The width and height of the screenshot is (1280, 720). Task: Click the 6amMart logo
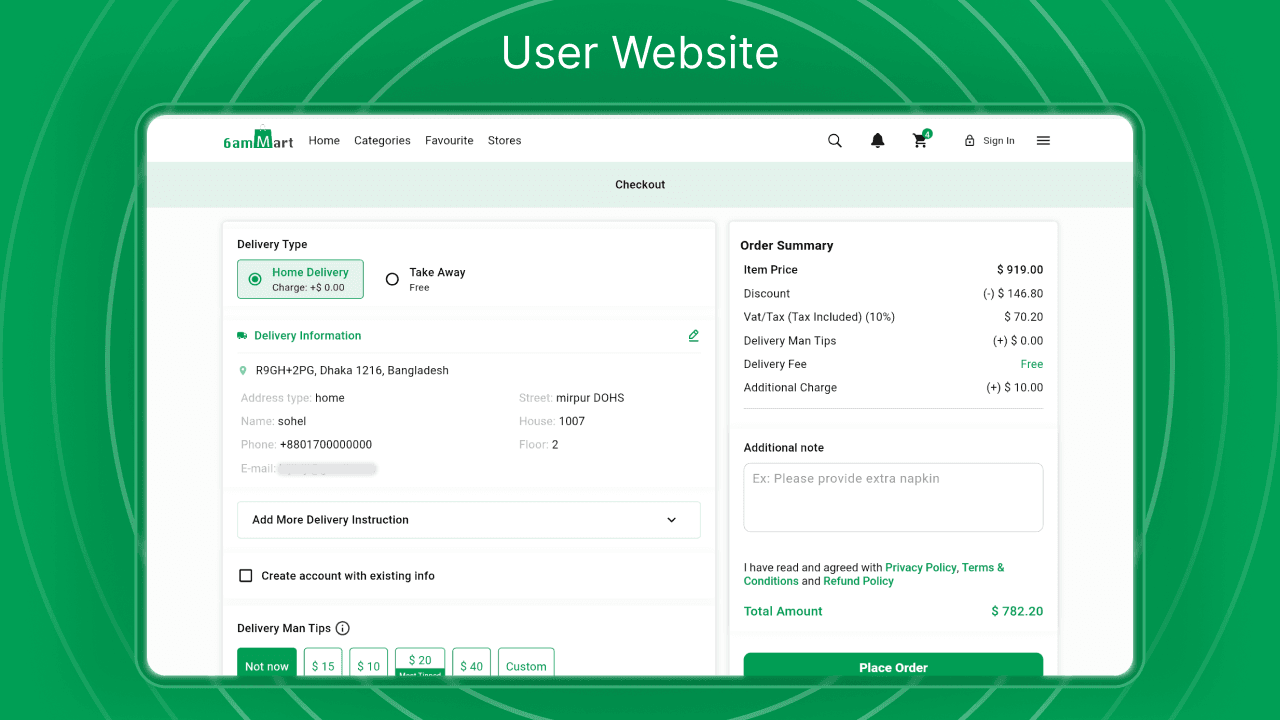pos(258,140)
